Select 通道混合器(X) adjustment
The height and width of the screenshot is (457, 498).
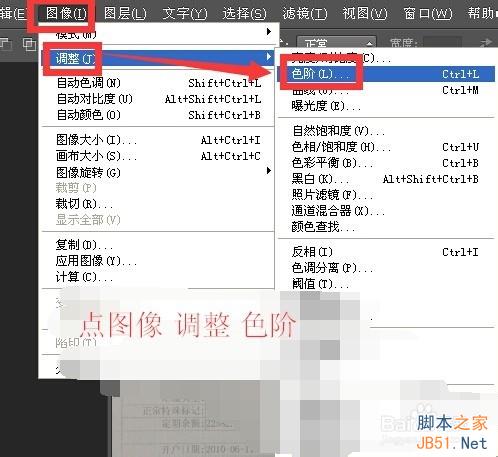coord(386,211)
